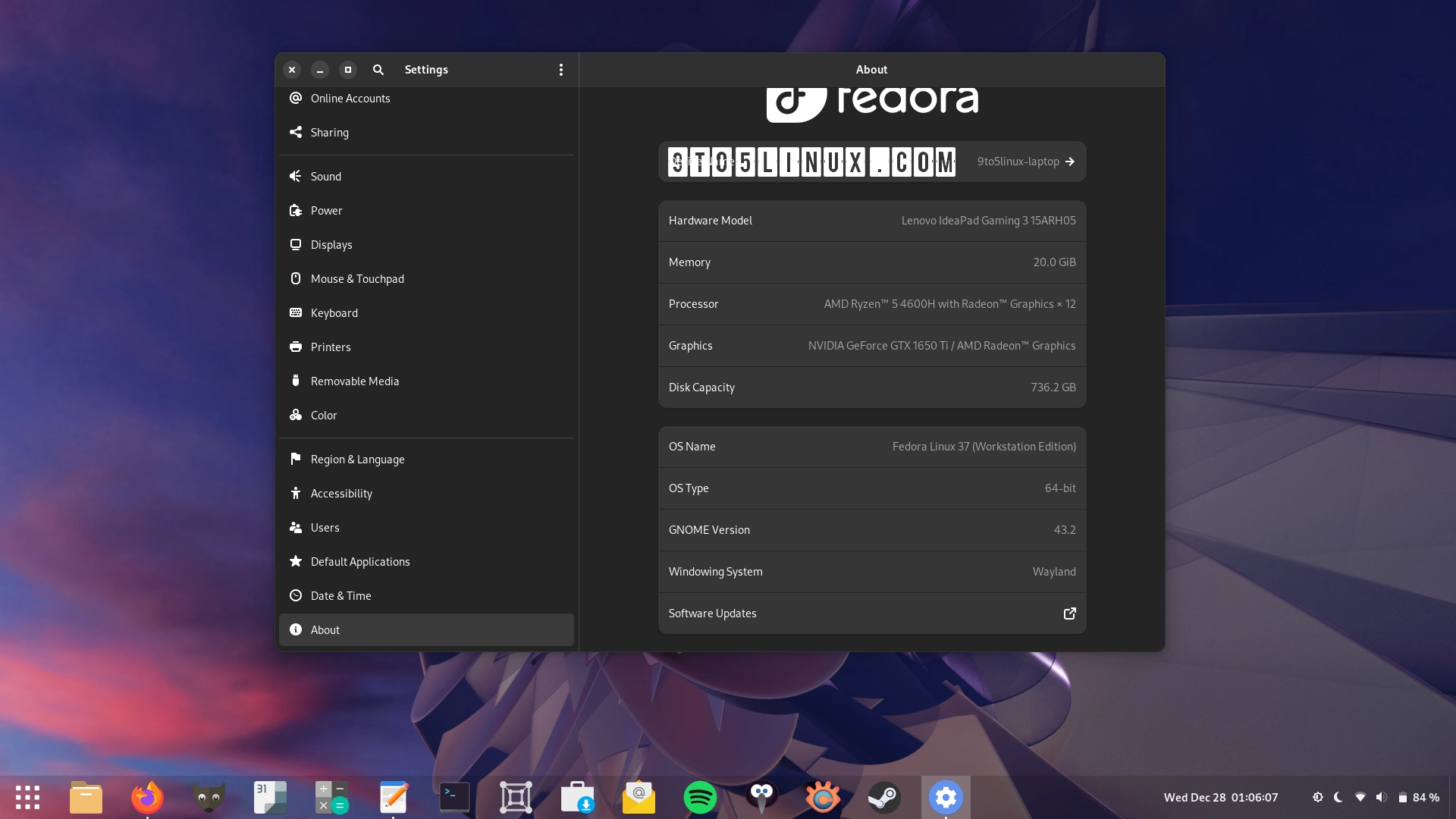
Task: Click the battery icon next to Power
Action: click(296, 210)
